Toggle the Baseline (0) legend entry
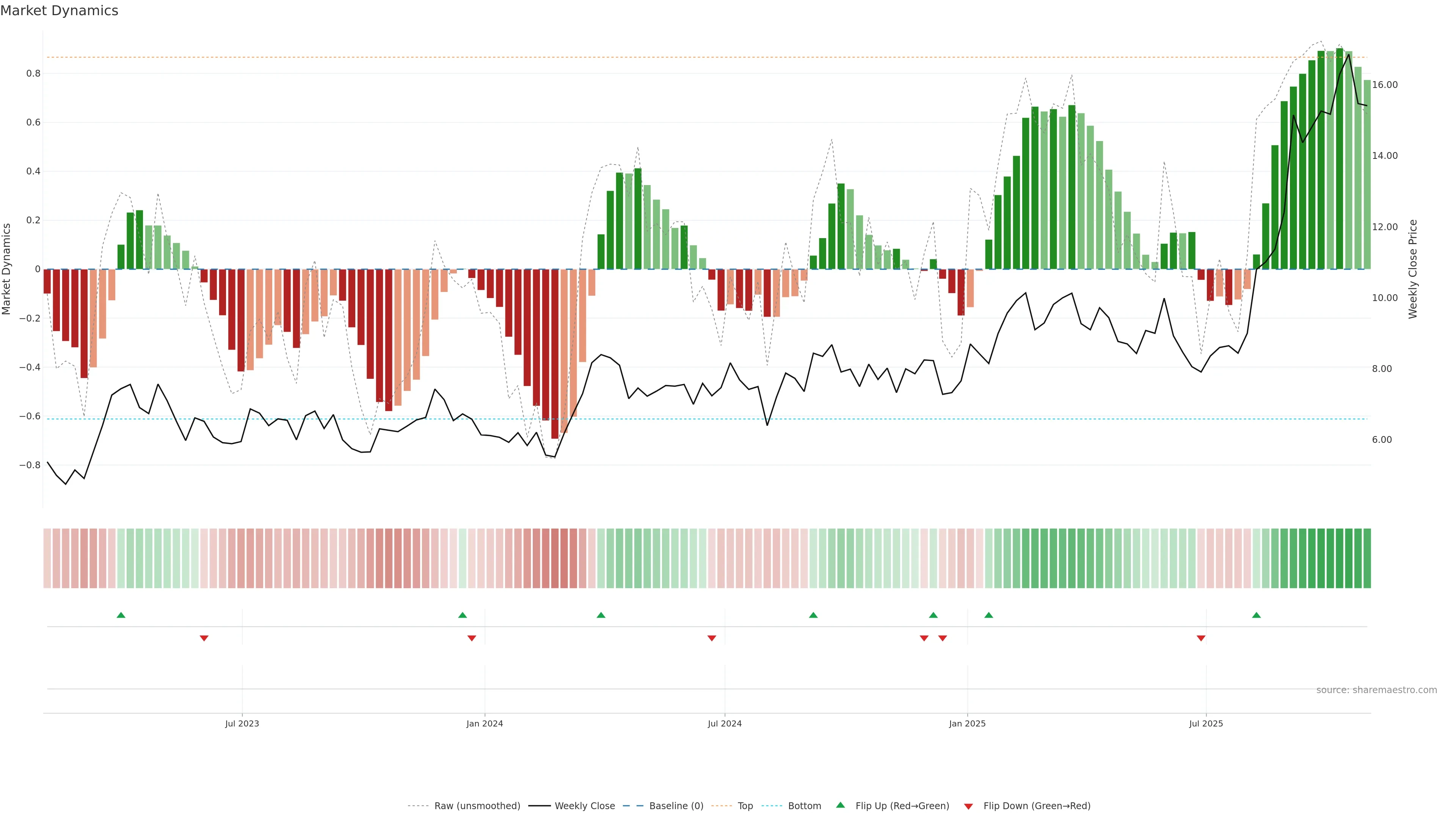The width and height of the screenshot is (1456, 819). (x=676, y=806)
